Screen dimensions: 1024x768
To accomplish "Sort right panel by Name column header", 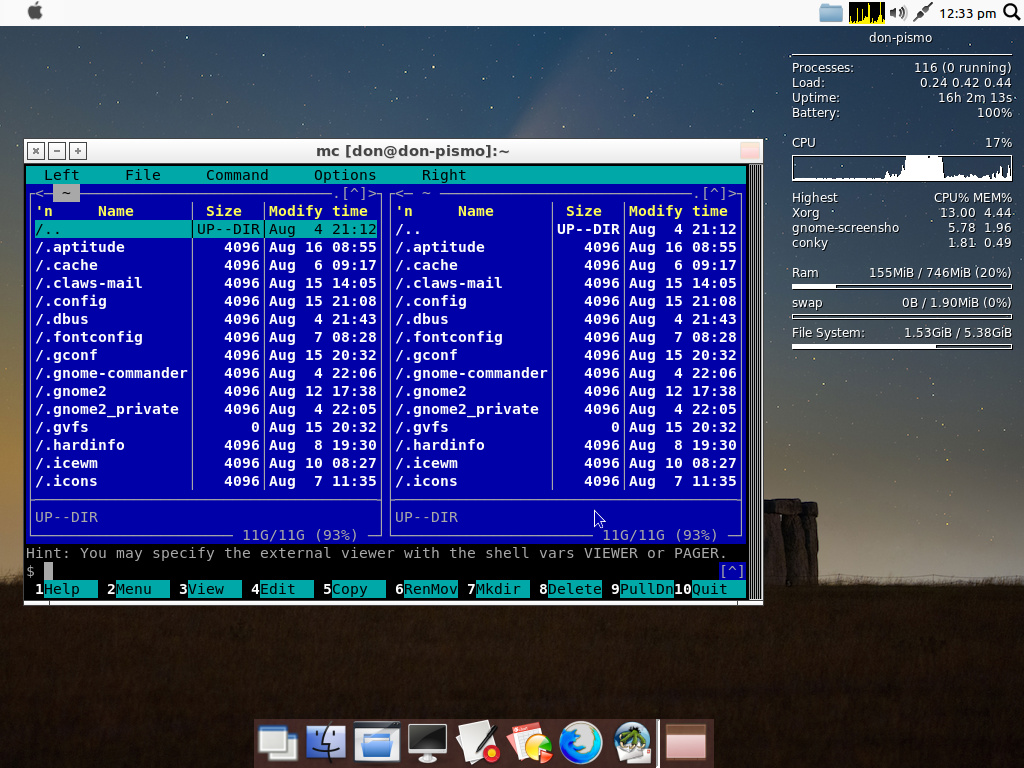I will click(475, 211).
